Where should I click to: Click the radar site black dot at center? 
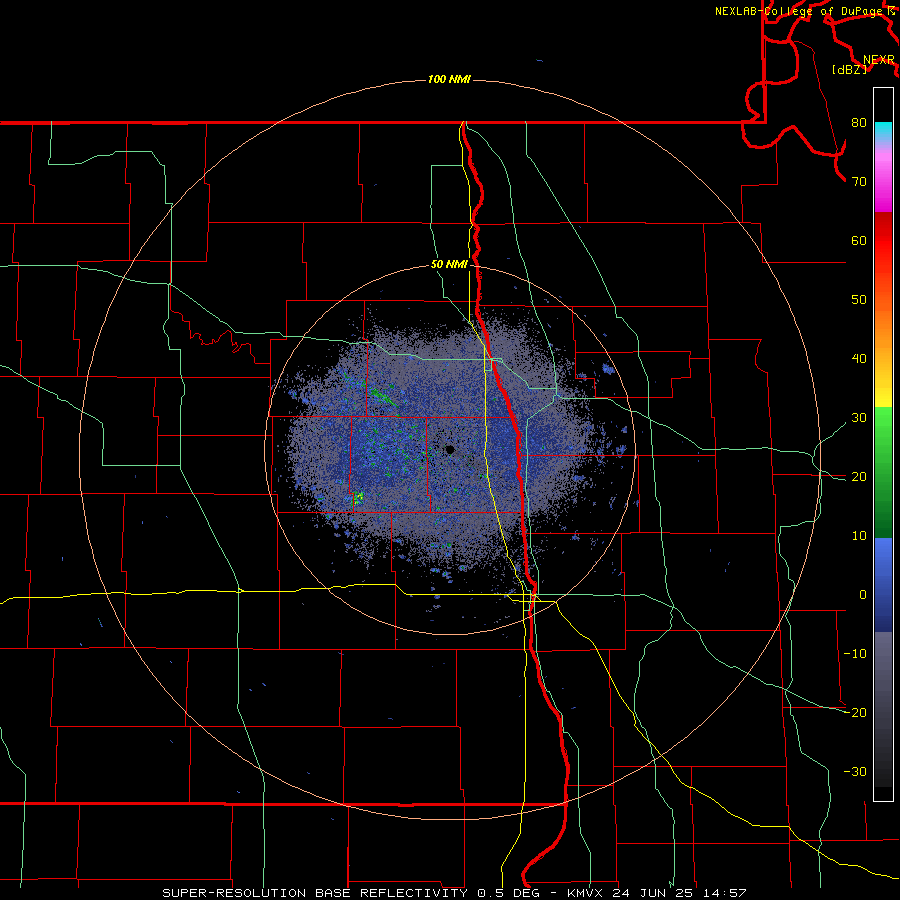449,449
